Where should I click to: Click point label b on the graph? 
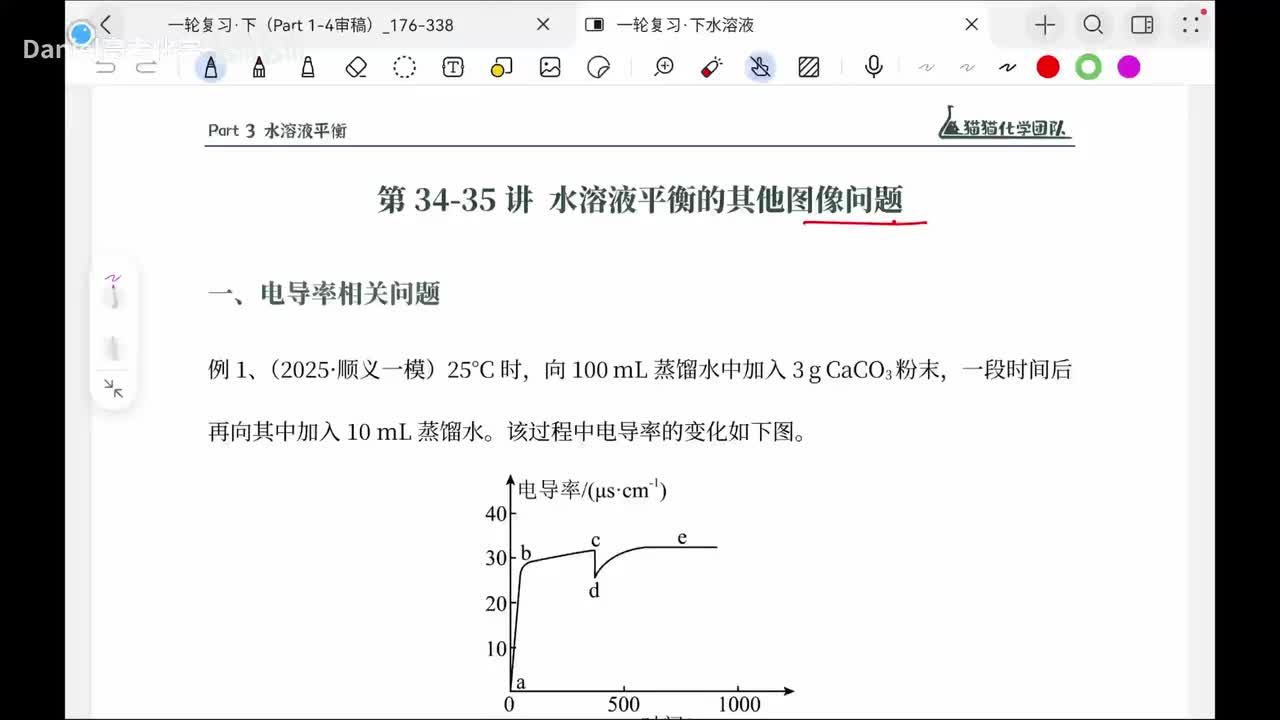[x=526, y=553]
